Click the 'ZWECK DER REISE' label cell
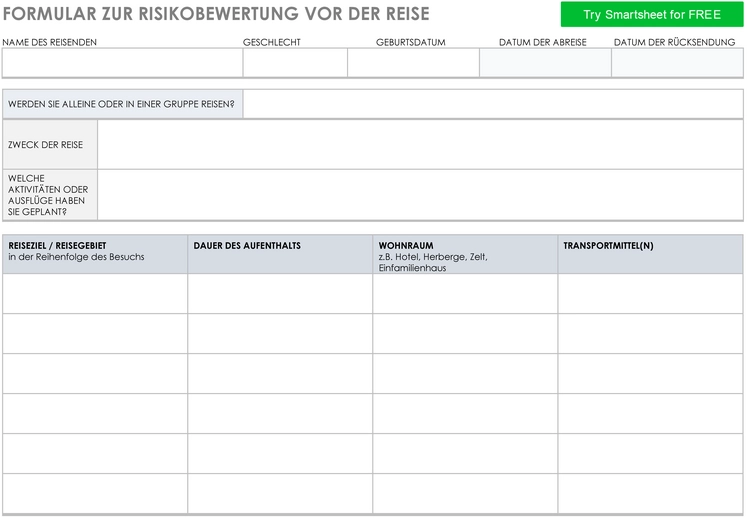Image resolution: width=747 pixels, height=518 pixels. point(50,144)
